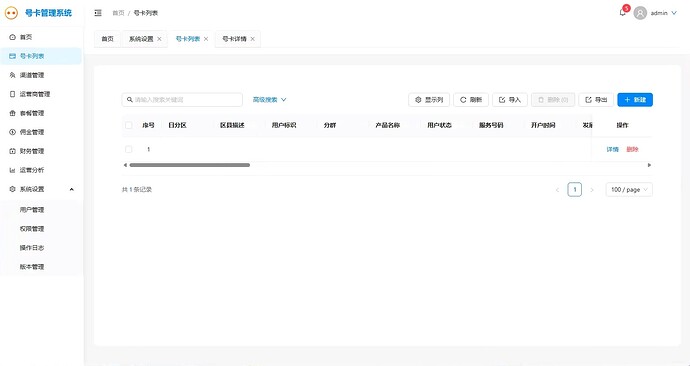Click the 区县描述 column header
Viewport: 690px width, 366px height.
[x=232, y=125]
